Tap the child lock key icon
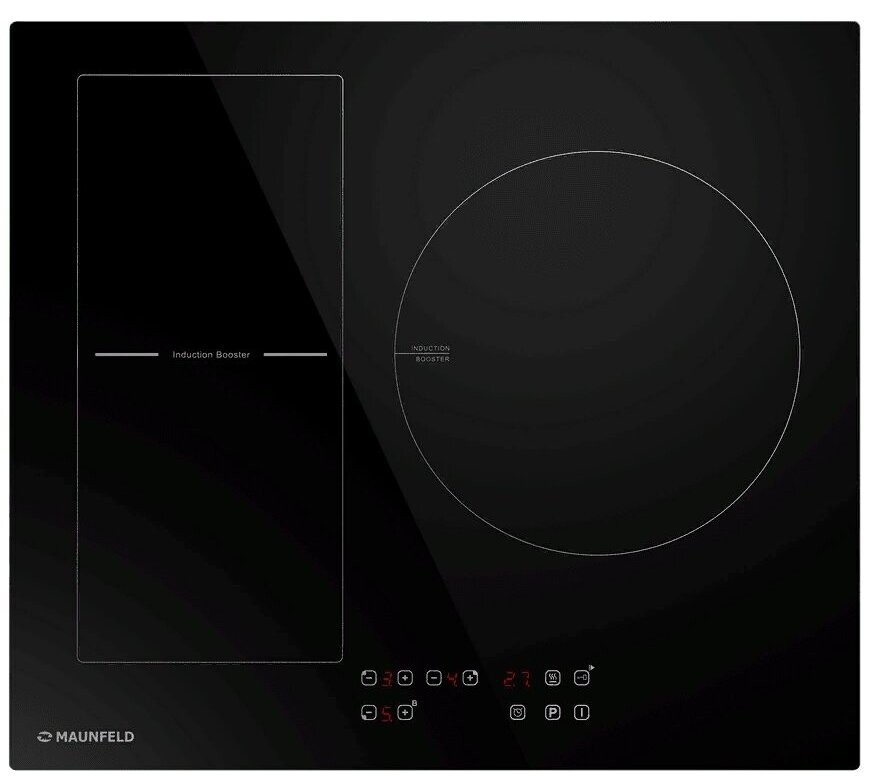 pos(582,678)
